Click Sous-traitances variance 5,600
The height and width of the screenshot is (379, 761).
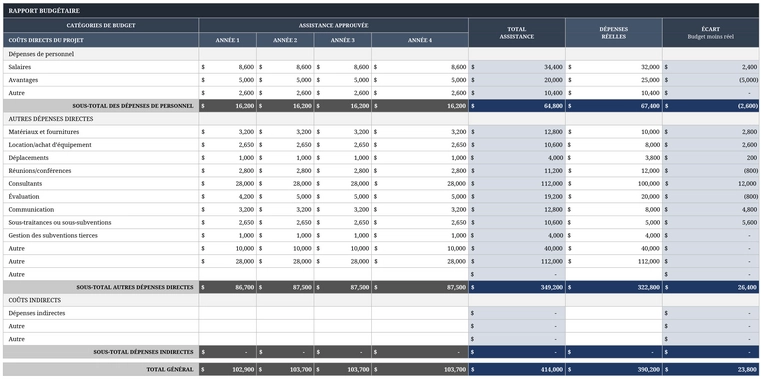coord(710,222)
